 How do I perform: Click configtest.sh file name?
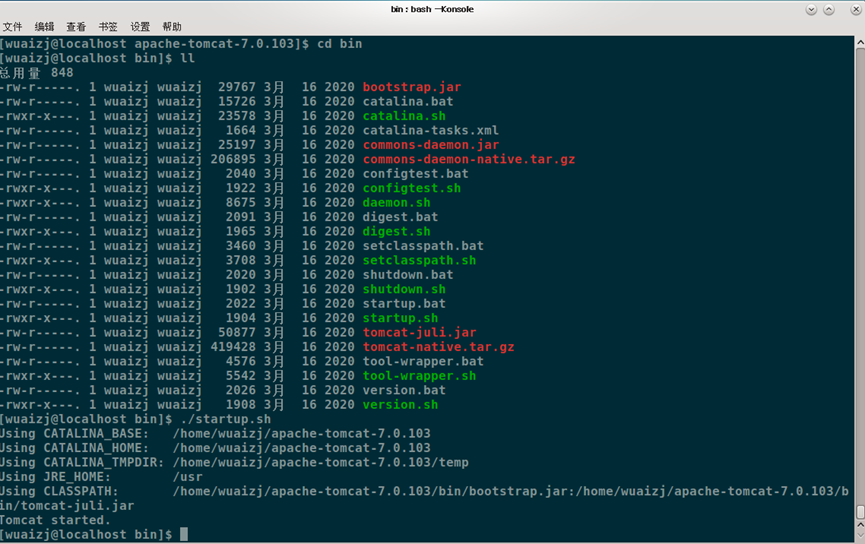(x=412, y=188)
